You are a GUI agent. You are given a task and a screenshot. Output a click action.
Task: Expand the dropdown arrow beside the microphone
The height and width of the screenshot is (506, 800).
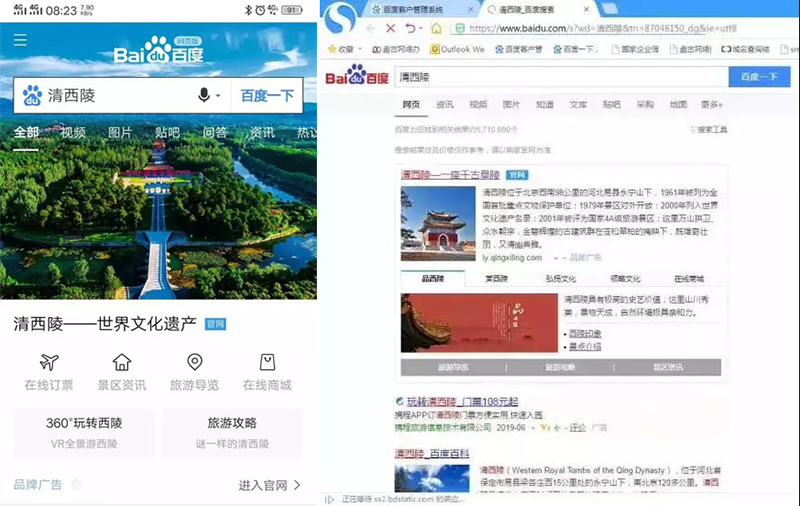coord(218,95)
